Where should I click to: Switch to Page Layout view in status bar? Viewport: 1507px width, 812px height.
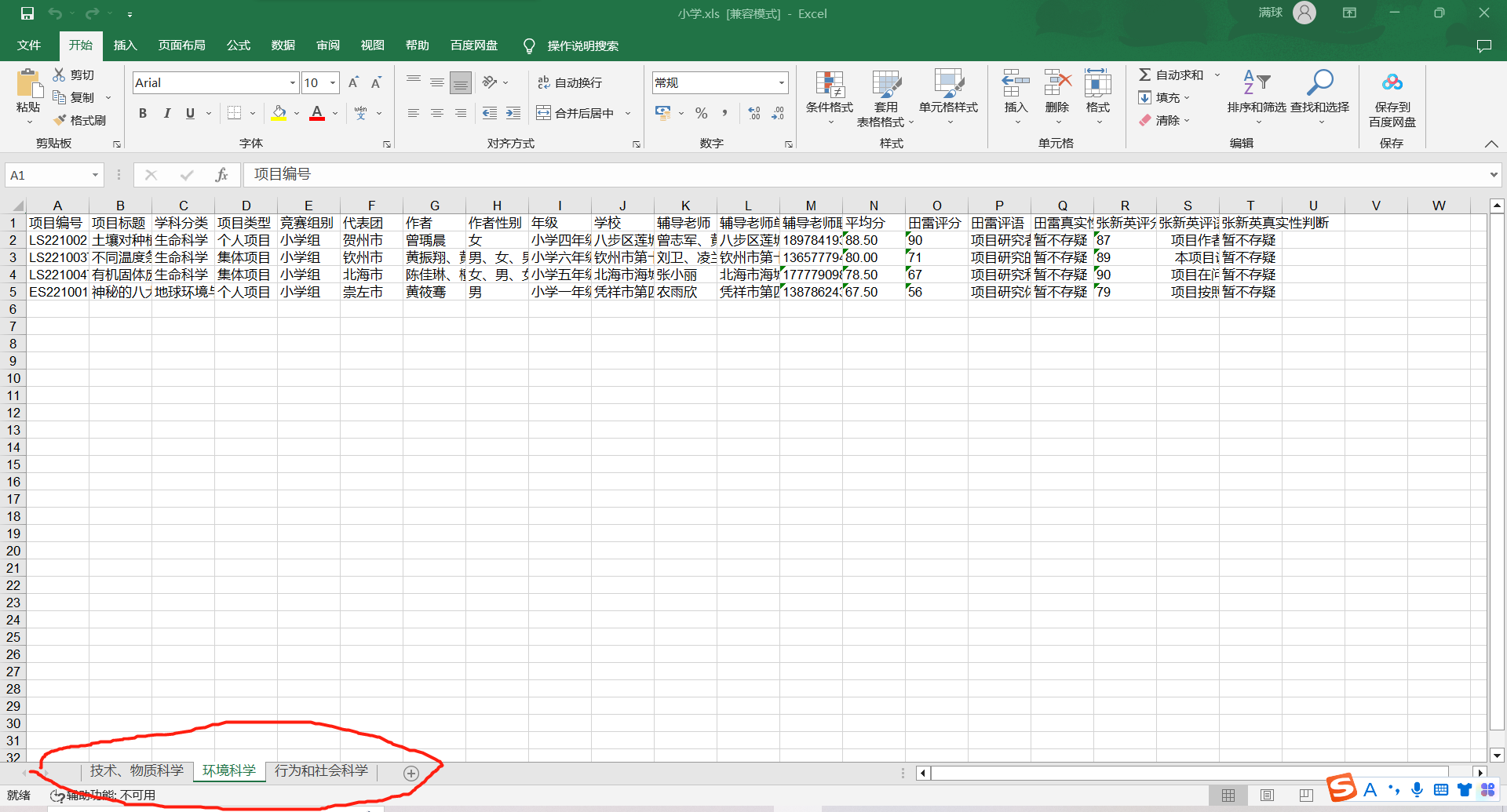(1267, 795)
